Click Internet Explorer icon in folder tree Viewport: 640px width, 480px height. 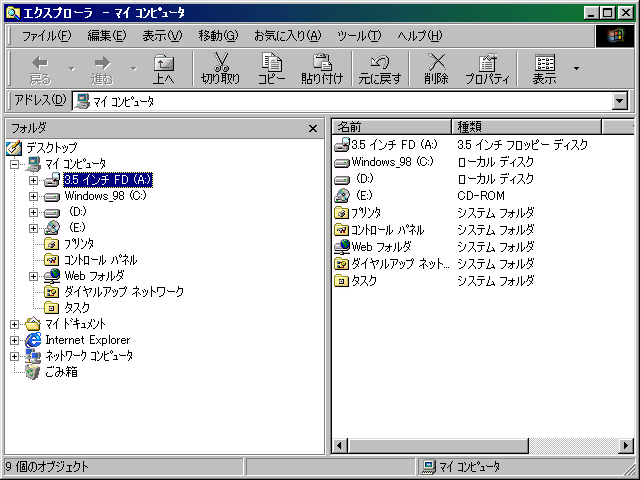pos(33,340)
